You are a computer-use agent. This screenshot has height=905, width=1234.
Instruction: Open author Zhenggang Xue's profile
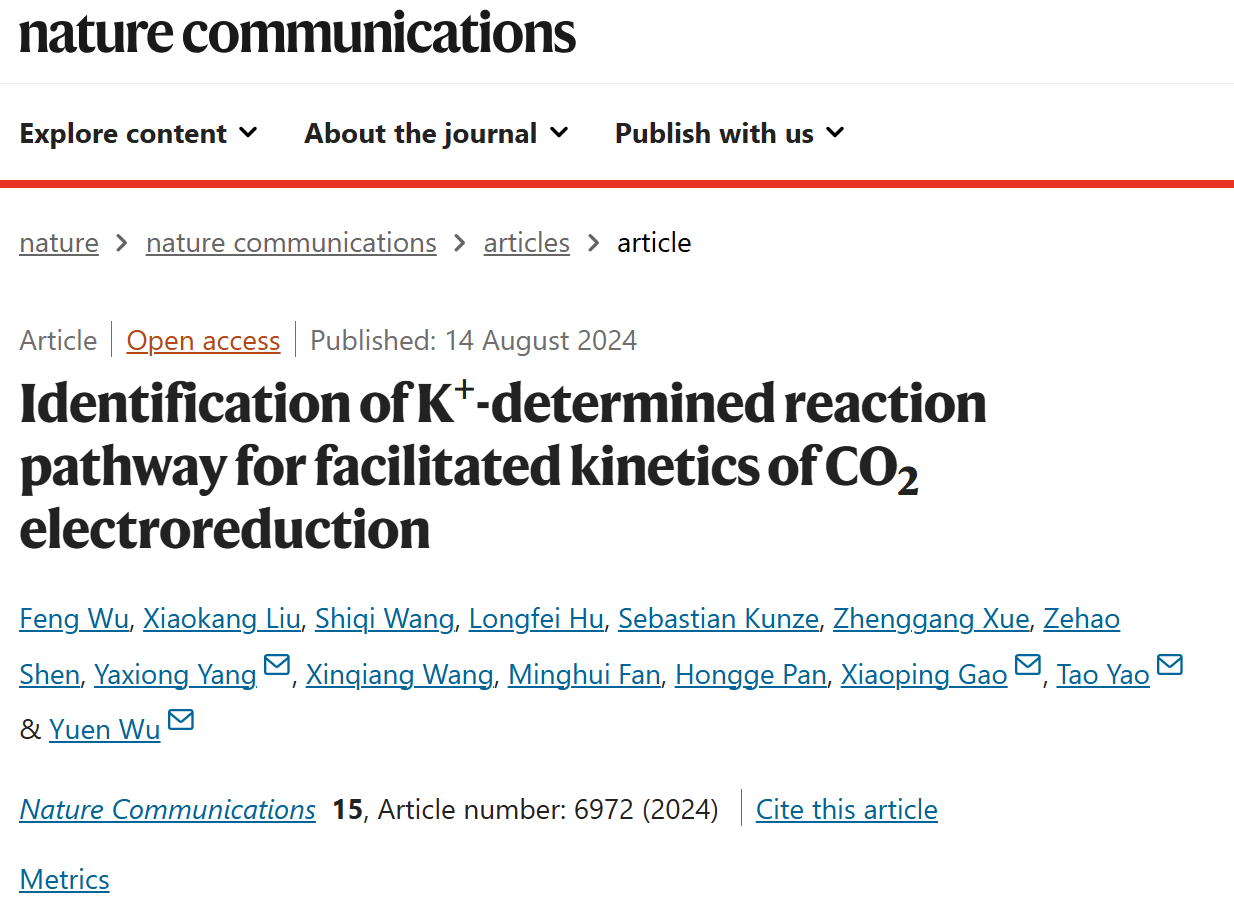click(931, 619)
